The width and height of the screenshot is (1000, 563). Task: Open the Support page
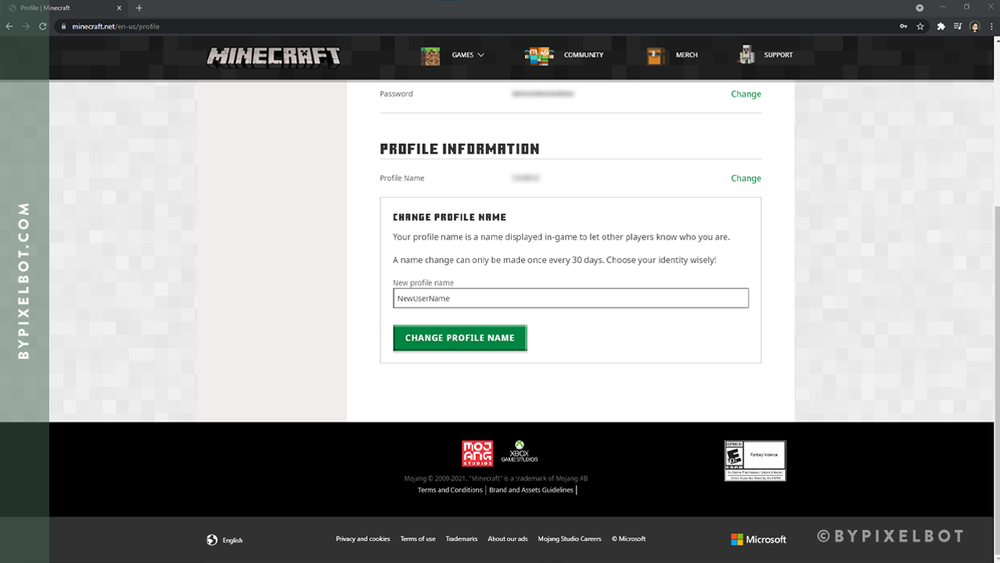pos(778,55)
